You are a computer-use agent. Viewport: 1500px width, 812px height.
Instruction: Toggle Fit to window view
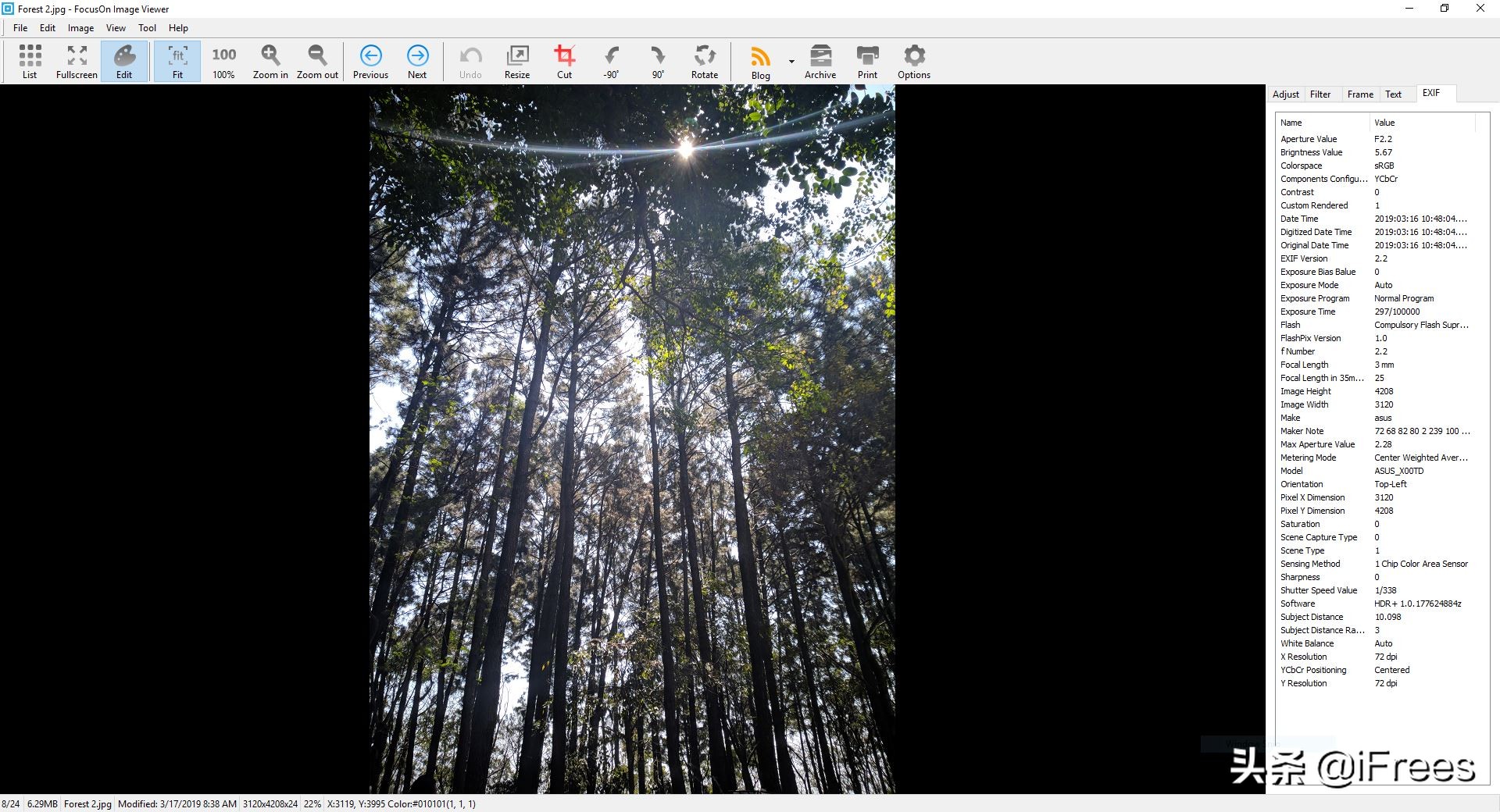click(177, 61)
